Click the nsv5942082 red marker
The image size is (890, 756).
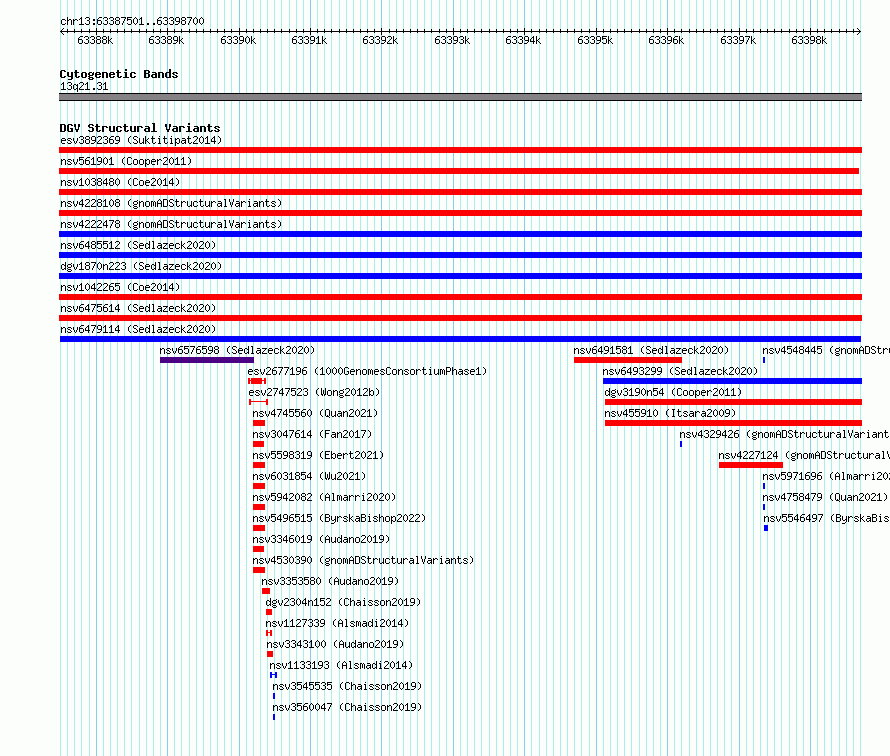click(x=259, y=507)
